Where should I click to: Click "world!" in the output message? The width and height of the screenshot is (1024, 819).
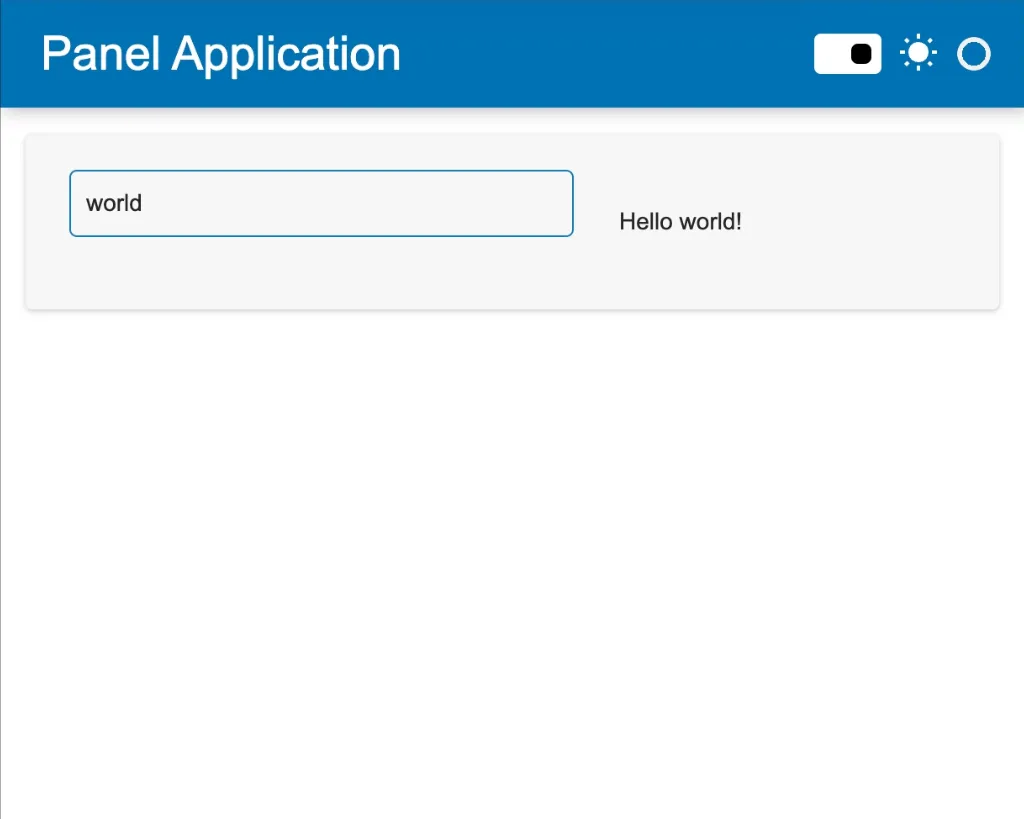coord(710,221)
